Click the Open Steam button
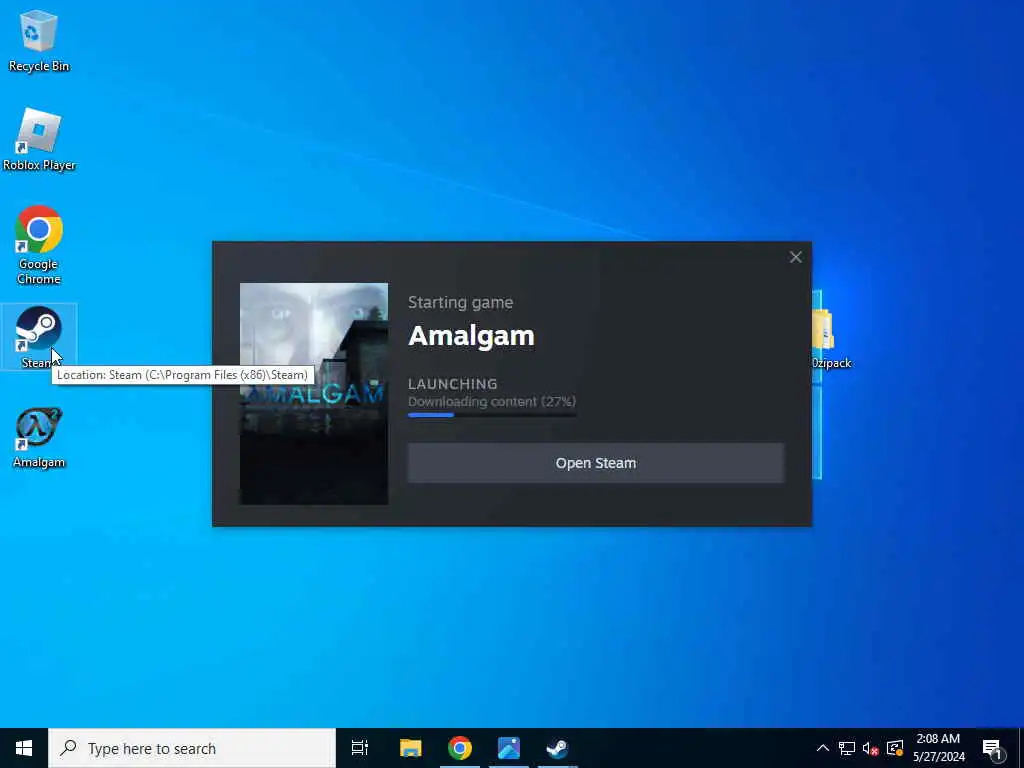This screenshot has width=1024, height=768. coord(596,463)
